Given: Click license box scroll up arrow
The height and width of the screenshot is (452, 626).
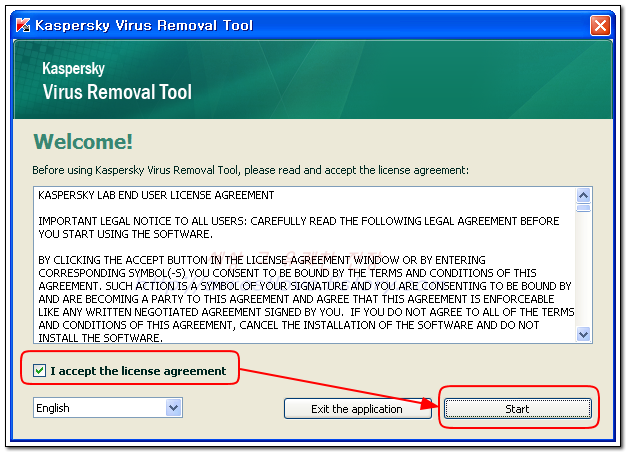Looking at the screenshot, I should (x=584, y=196).
